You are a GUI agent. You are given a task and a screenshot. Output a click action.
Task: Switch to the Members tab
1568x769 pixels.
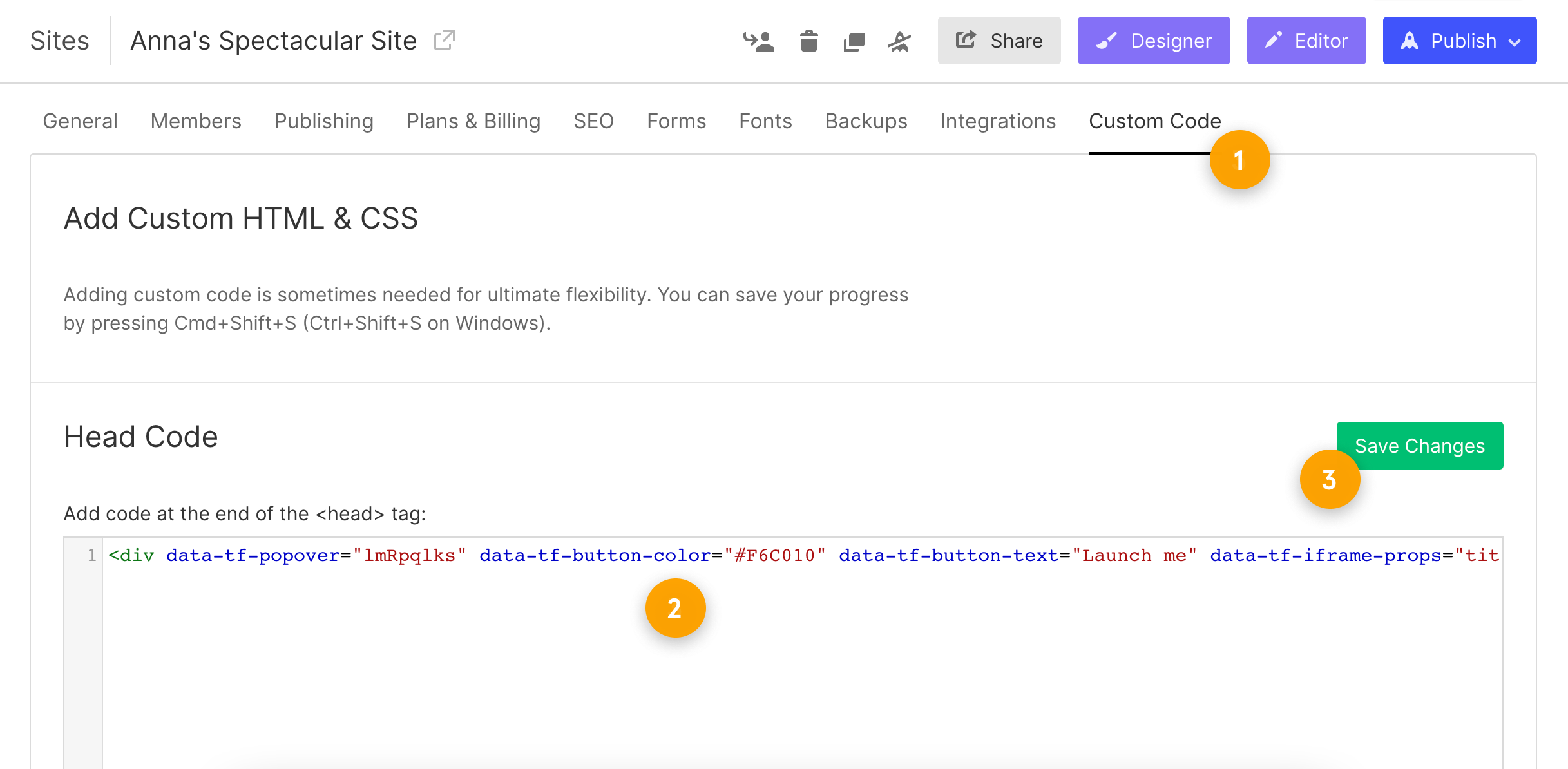(x=196, y=121)
